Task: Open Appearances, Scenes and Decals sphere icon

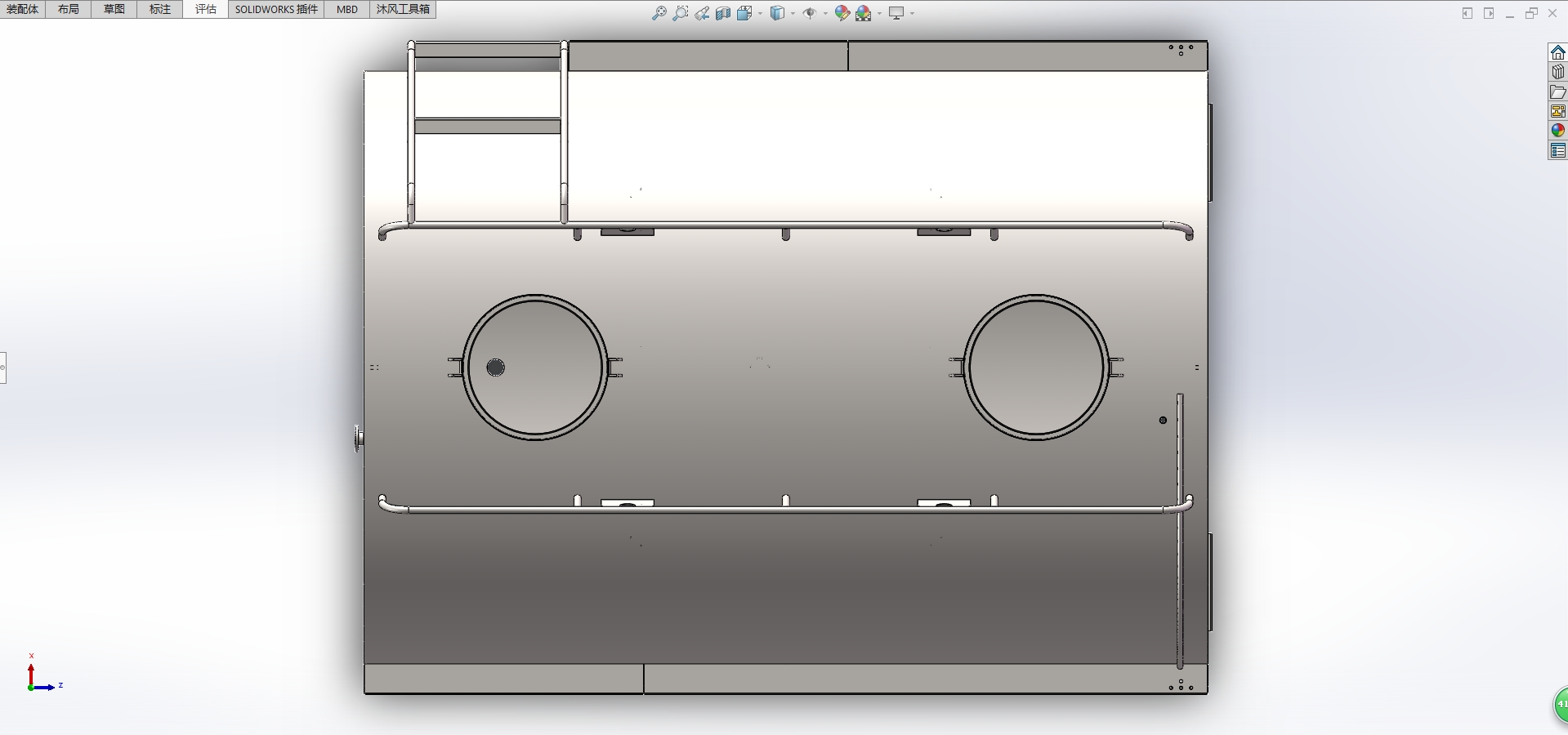Action: point(1557,131)
